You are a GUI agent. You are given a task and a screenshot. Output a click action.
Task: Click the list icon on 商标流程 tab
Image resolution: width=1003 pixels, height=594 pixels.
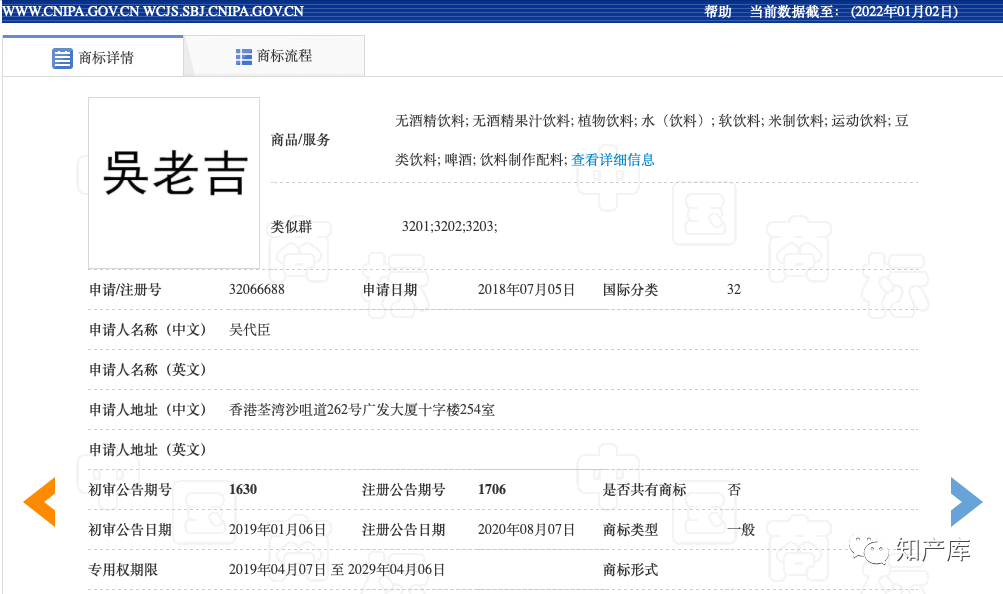[243, 56]
